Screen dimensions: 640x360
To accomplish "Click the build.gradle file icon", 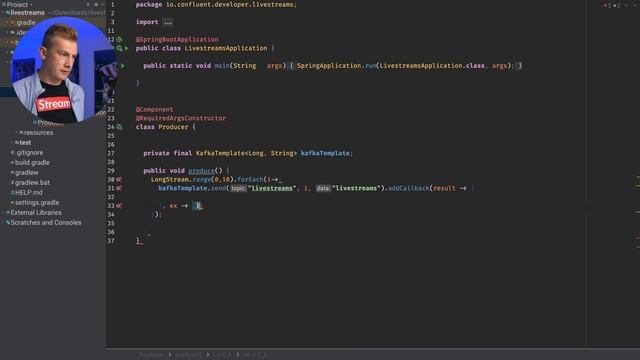I will pos(13,162).
